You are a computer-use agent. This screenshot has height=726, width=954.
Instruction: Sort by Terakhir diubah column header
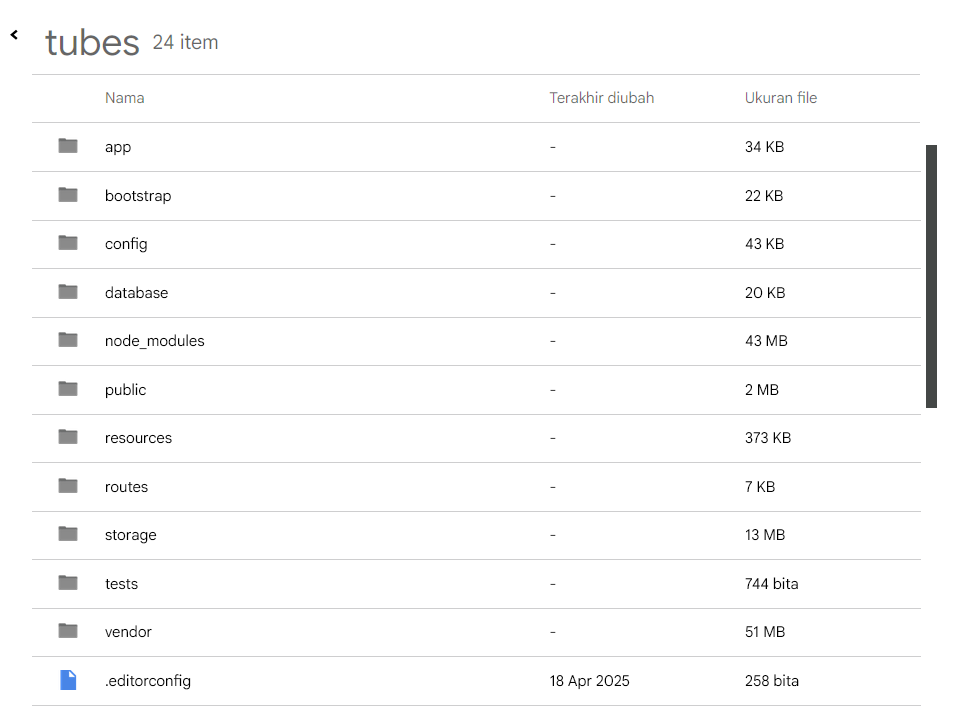(x=601, y=98)
